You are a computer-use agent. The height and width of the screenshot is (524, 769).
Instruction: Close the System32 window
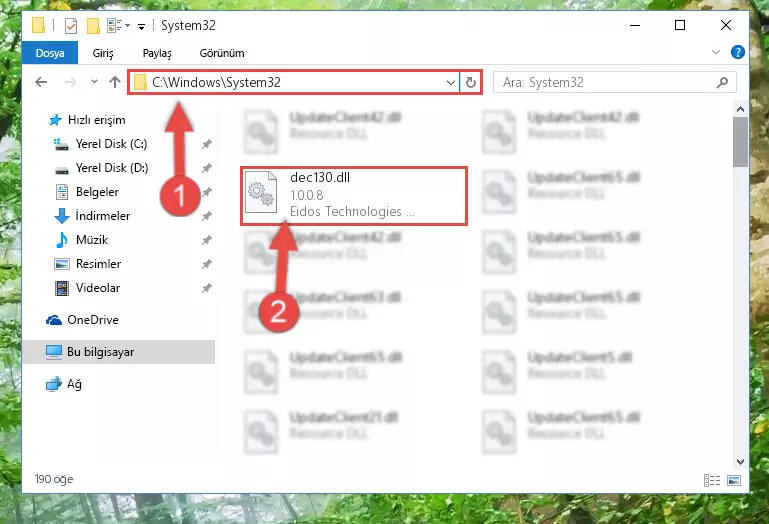point(726,26)
